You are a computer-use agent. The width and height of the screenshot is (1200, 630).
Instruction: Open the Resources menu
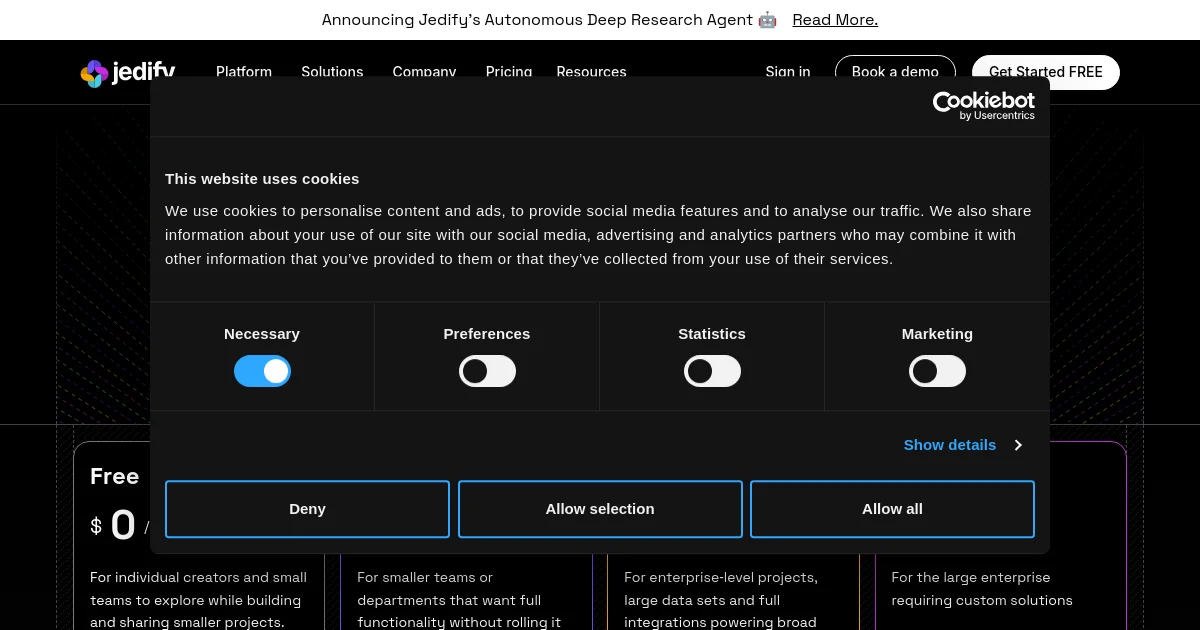click(x=591, y=72)
